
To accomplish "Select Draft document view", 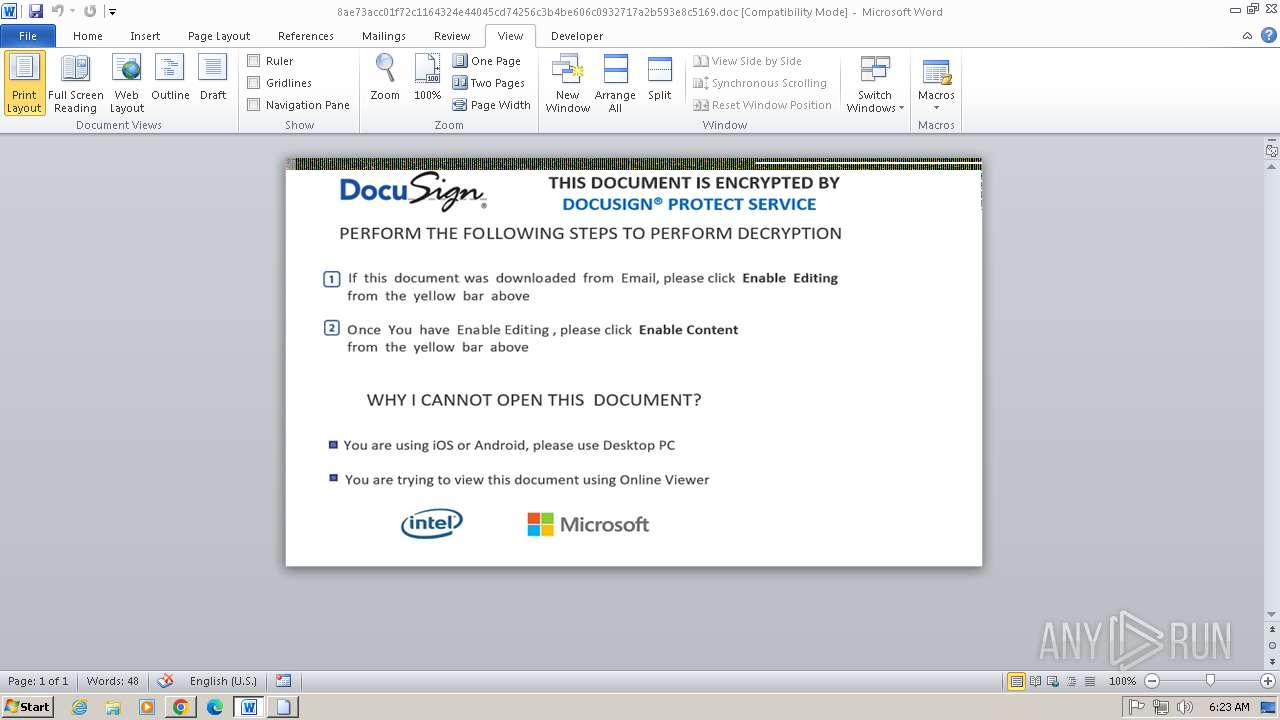I will coord(213,78).
